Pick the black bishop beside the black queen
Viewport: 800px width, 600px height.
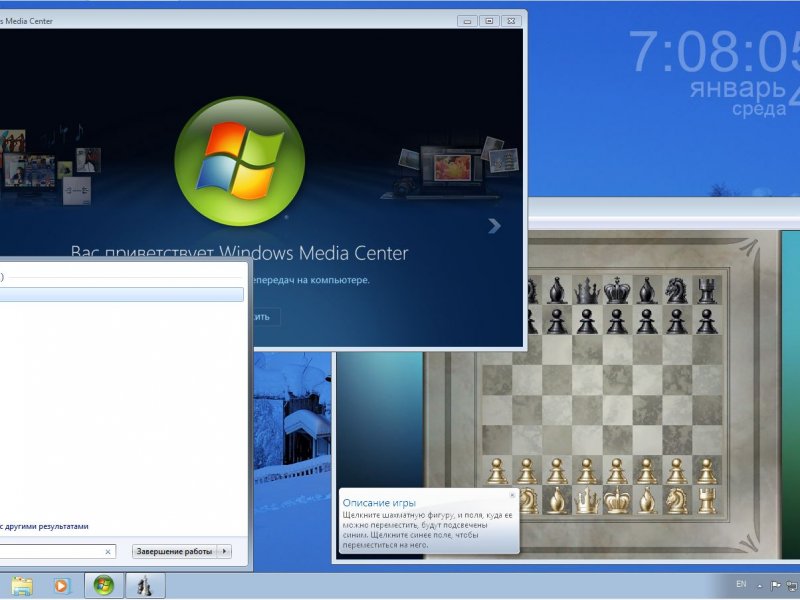(x=557, y=290)
